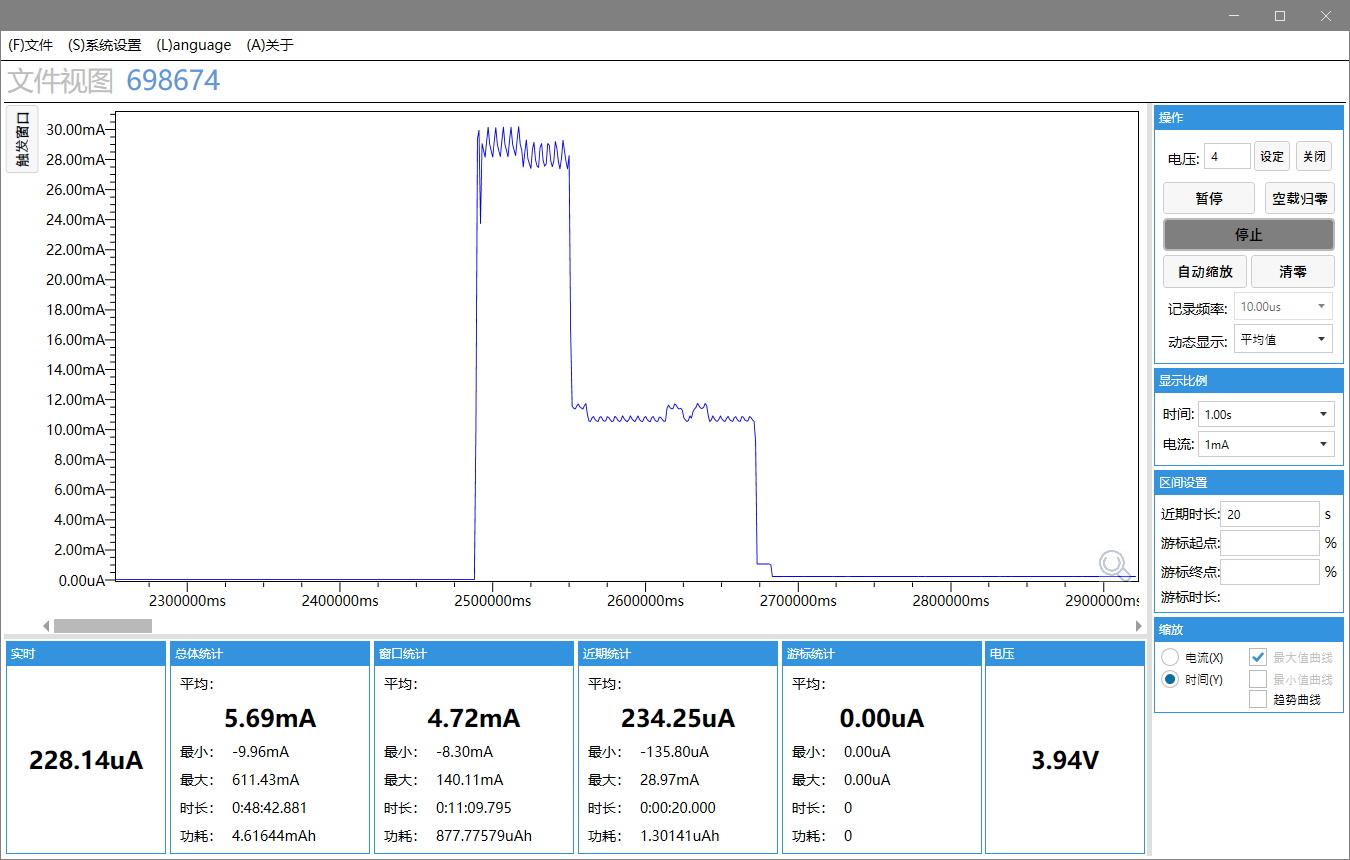Expand the 动态显示 dropdown

(x=1284, y=339)
